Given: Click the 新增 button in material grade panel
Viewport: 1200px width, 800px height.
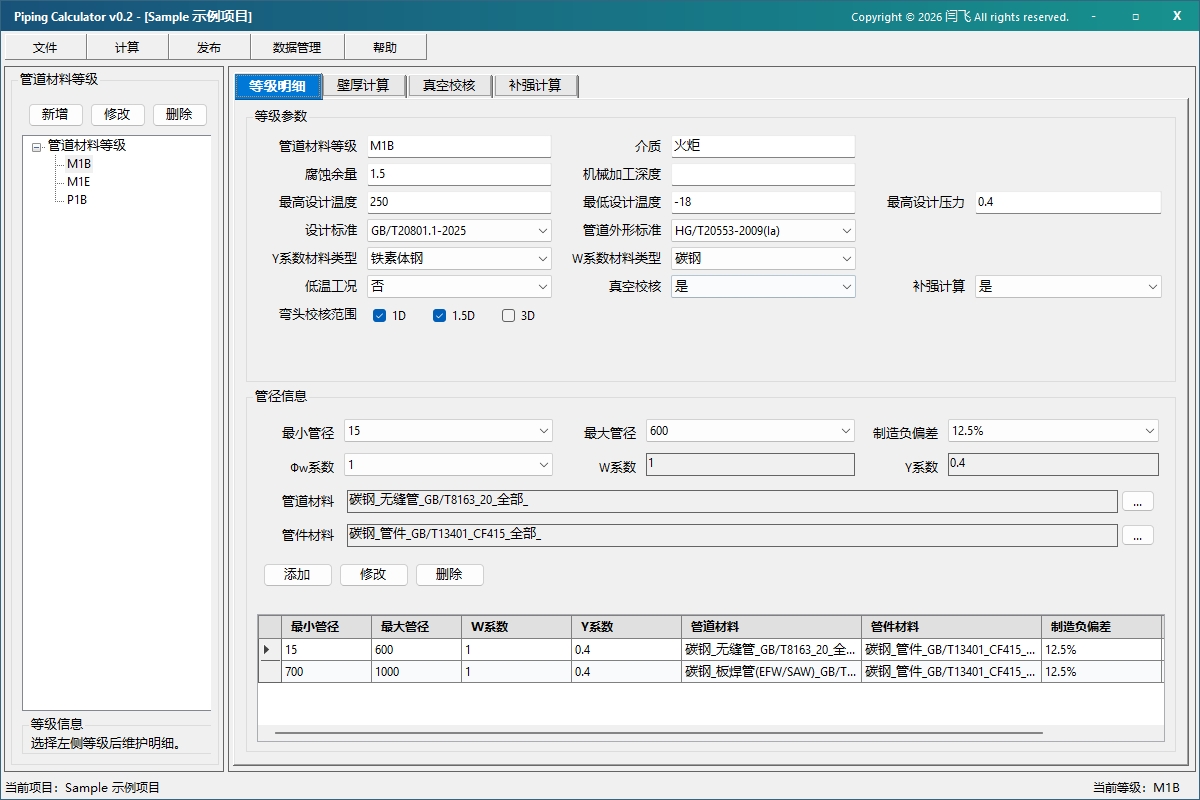Looking at the screenshot, I should coord(56,114).
